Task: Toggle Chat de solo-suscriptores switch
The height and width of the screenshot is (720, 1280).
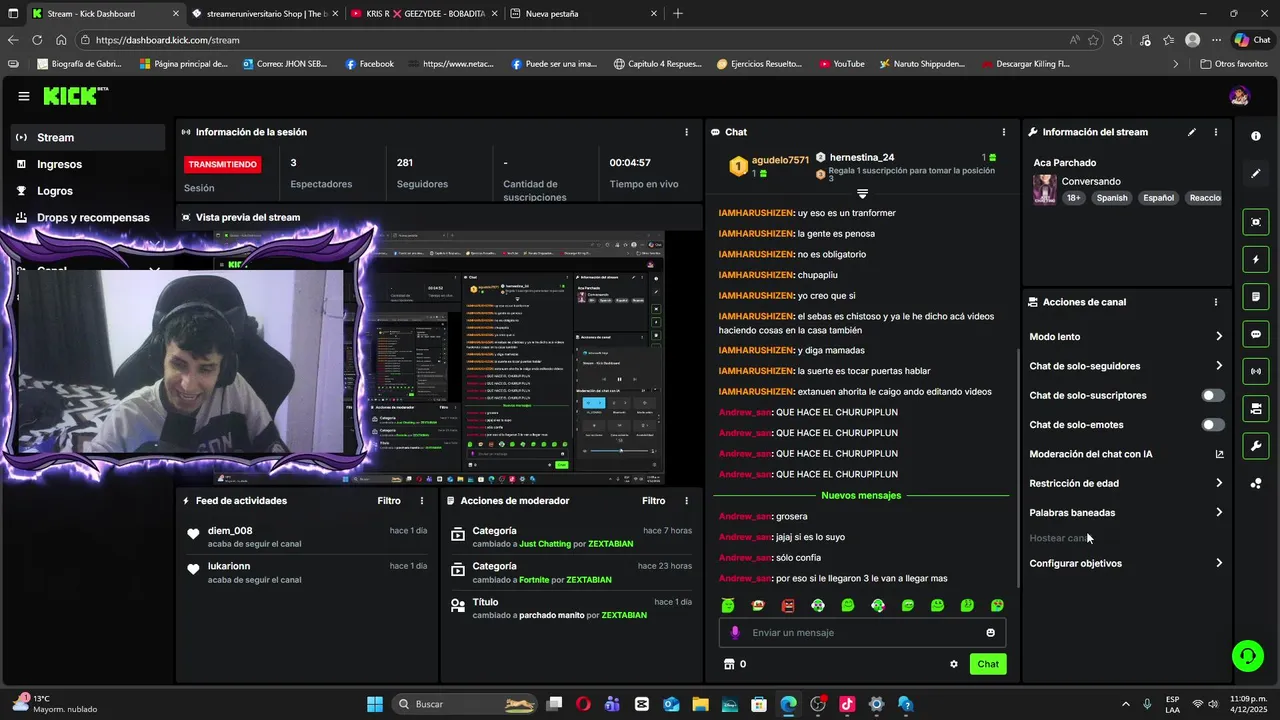Action: coord(1212,395)
